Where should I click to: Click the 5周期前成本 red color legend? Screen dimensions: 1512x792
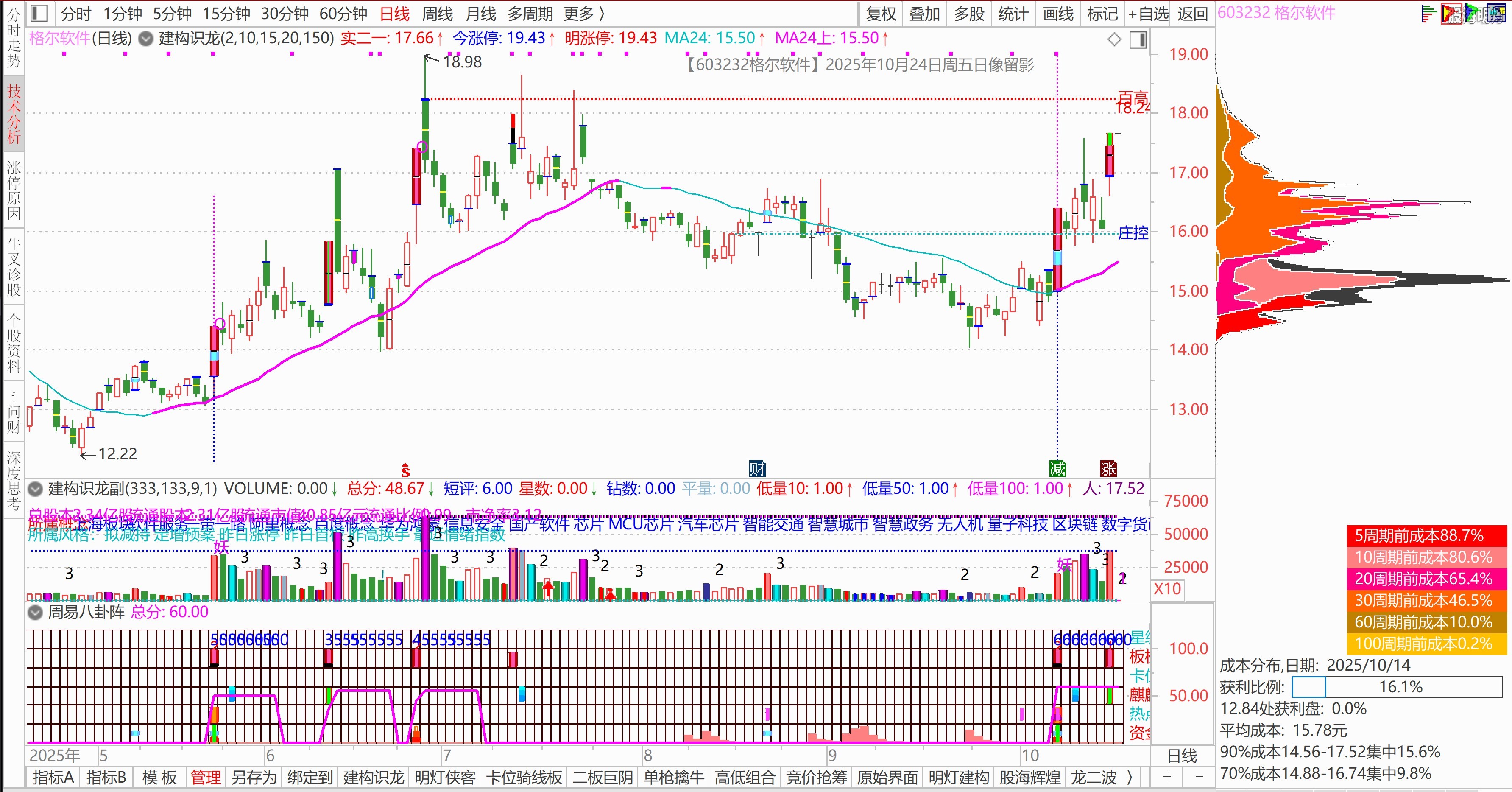(1426, 535)
